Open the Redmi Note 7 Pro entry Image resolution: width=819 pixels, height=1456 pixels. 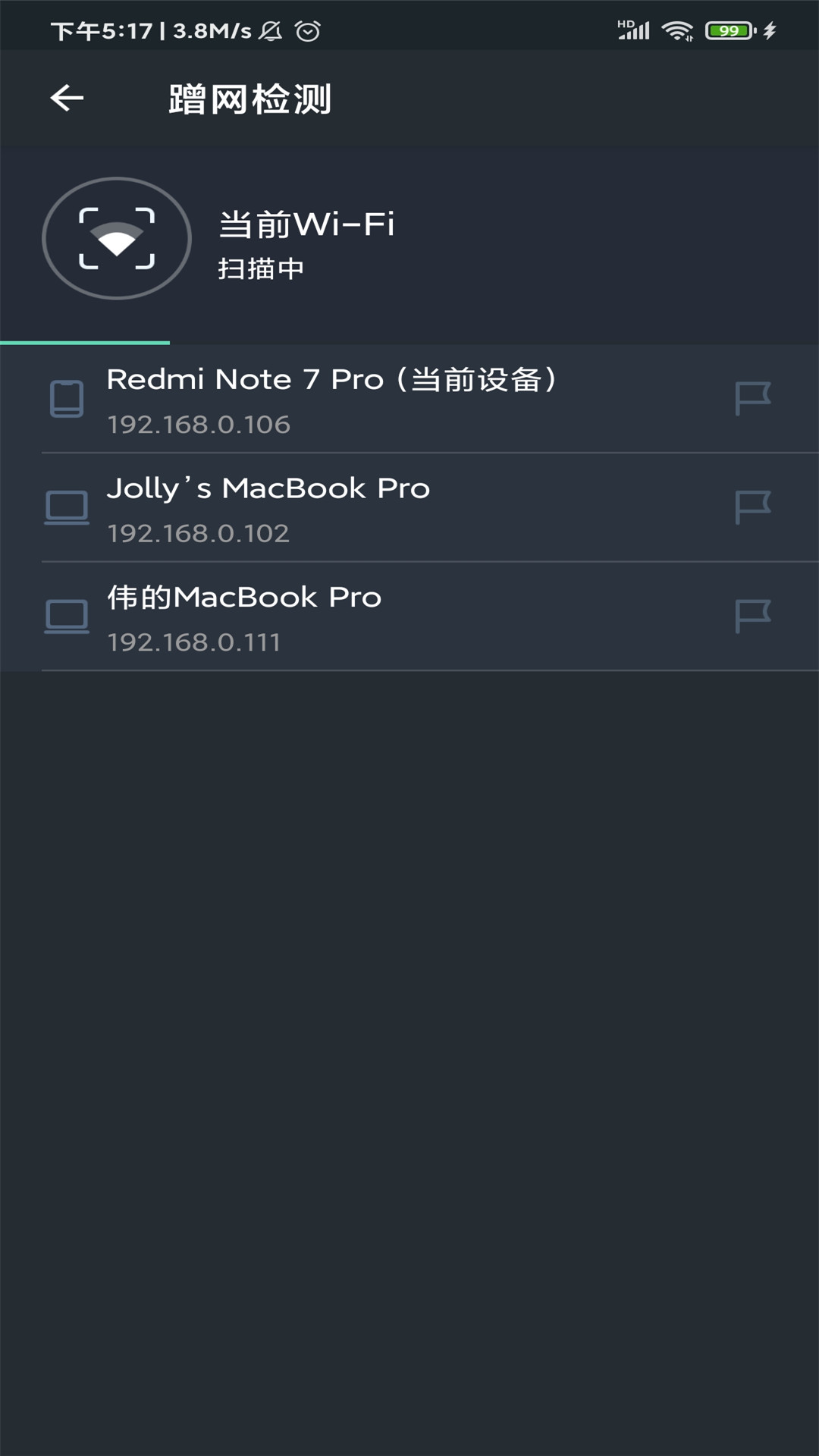[x=331, y=380]
